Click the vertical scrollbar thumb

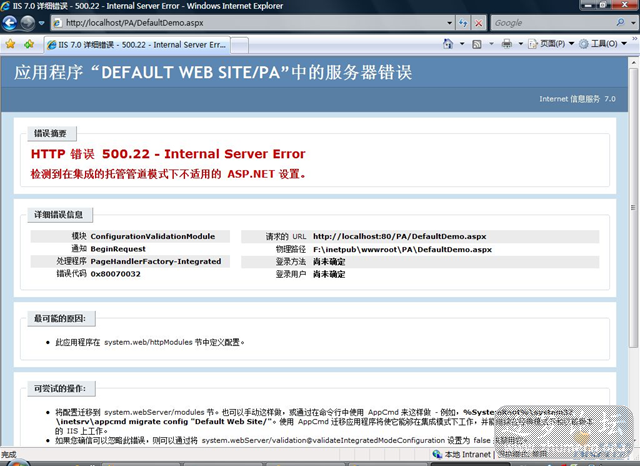633,208
